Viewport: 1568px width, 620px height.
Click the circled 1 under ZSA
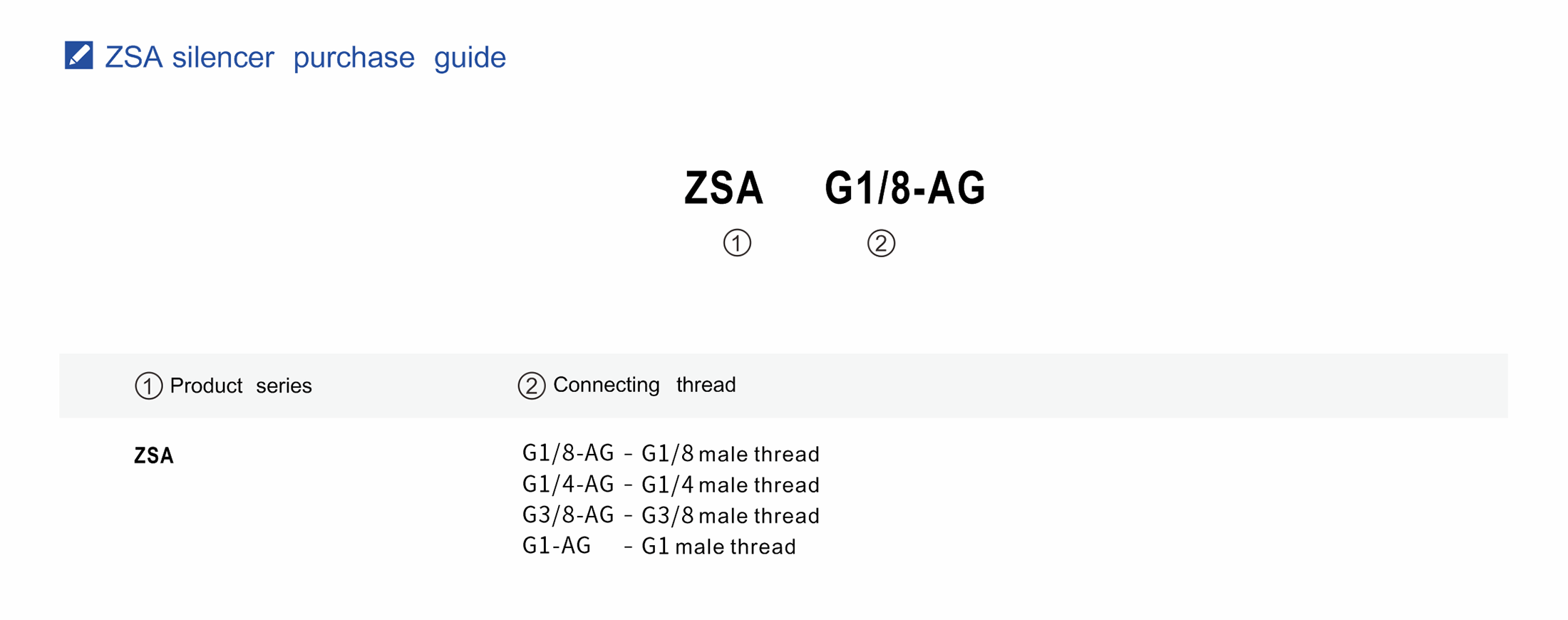tap(737, 243)
